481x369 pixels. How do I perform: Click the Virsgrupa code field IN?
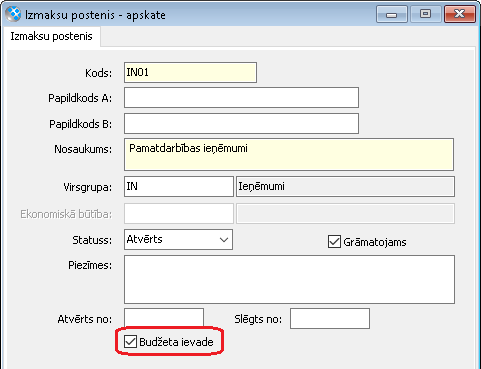coord(179,186)
